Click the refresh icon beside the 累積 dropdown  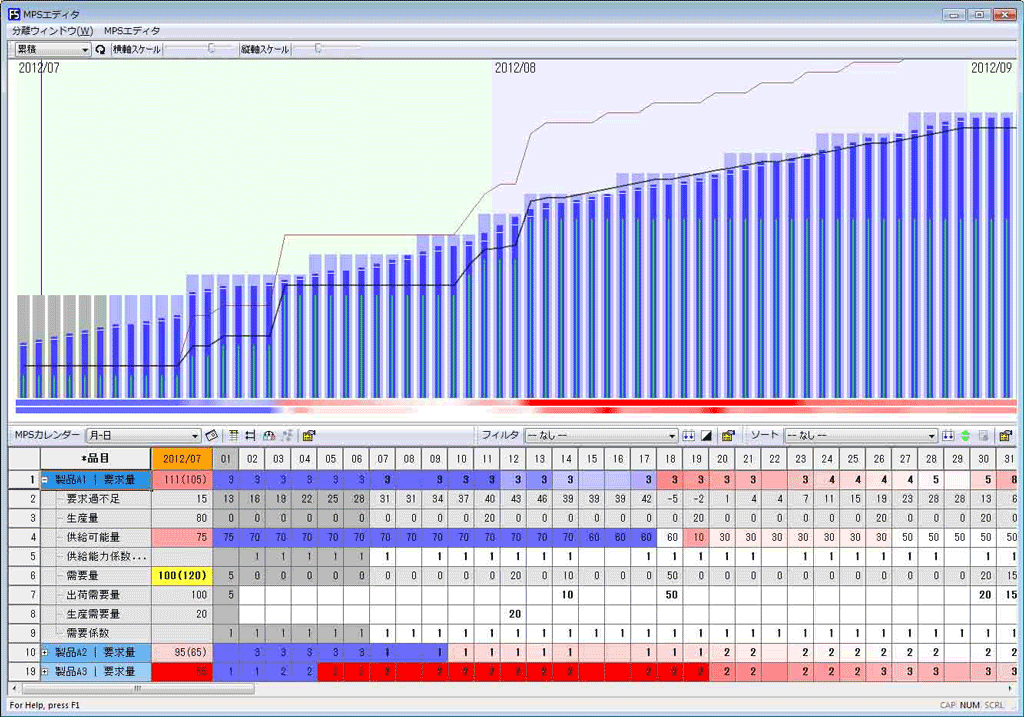click(x=100, y=49)
